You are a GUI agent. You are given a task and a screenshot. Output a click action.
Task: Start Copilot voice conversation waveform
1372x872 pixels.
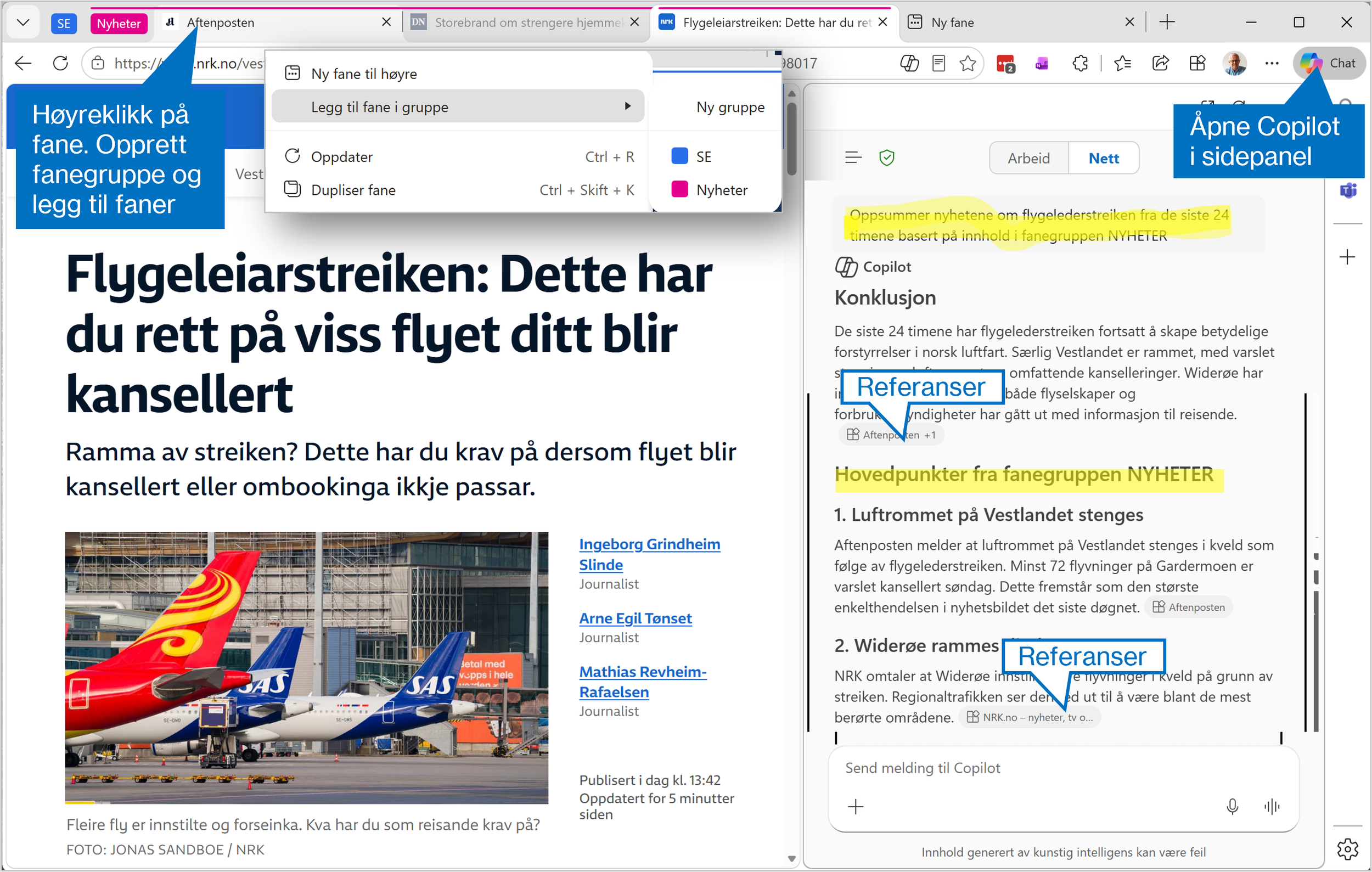pyautogui.click(x=1271, y=807)
